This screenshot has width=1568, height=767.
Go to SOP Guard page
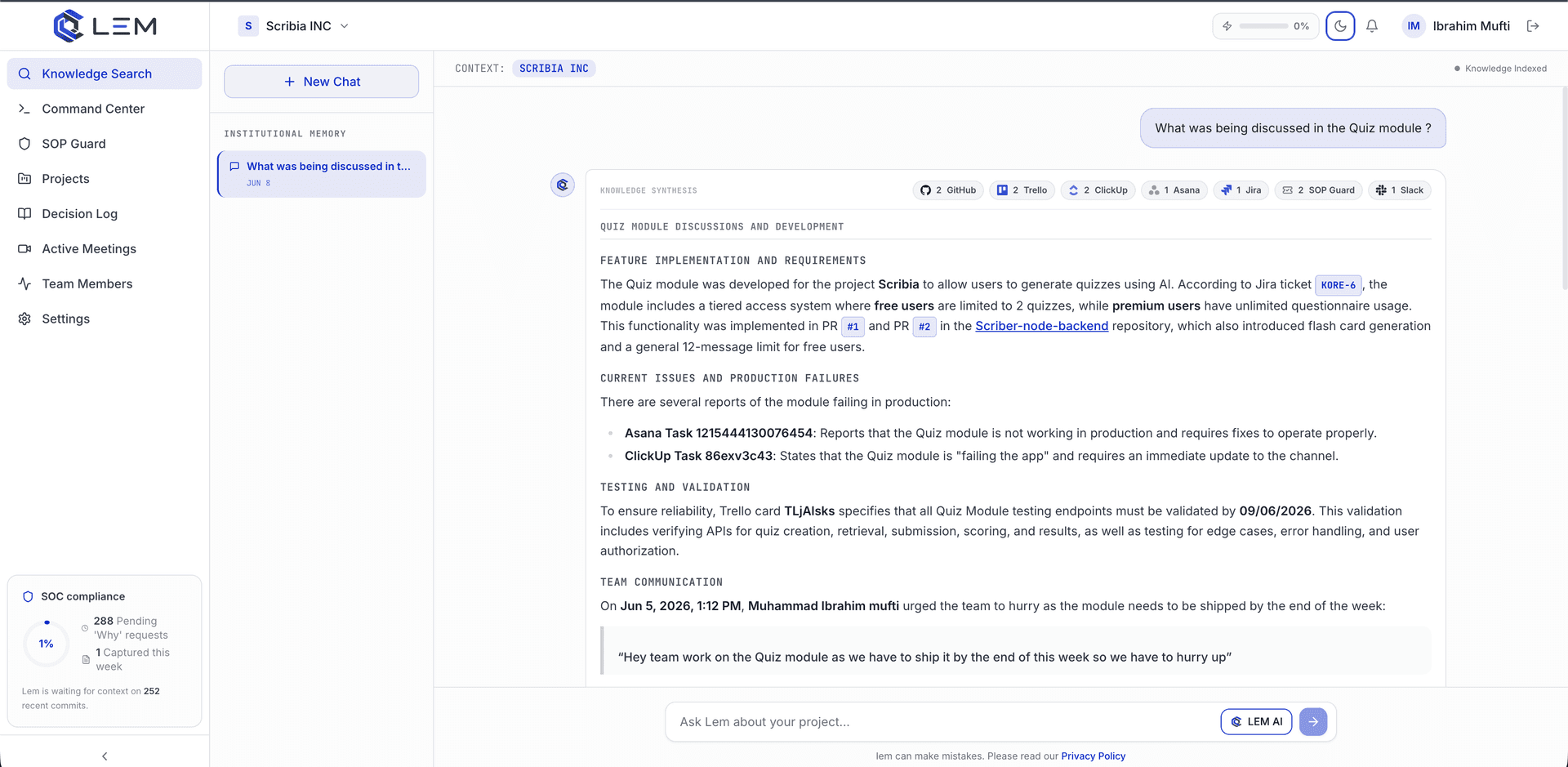click(x=105, y=144)
